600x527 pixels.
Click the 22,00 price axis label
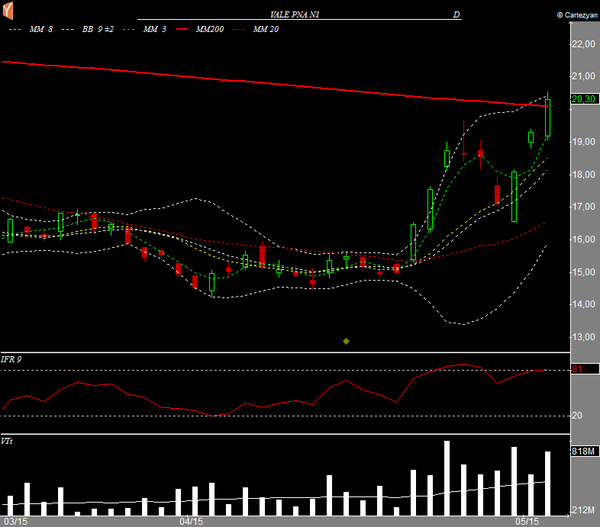click(x=582, y=44)
